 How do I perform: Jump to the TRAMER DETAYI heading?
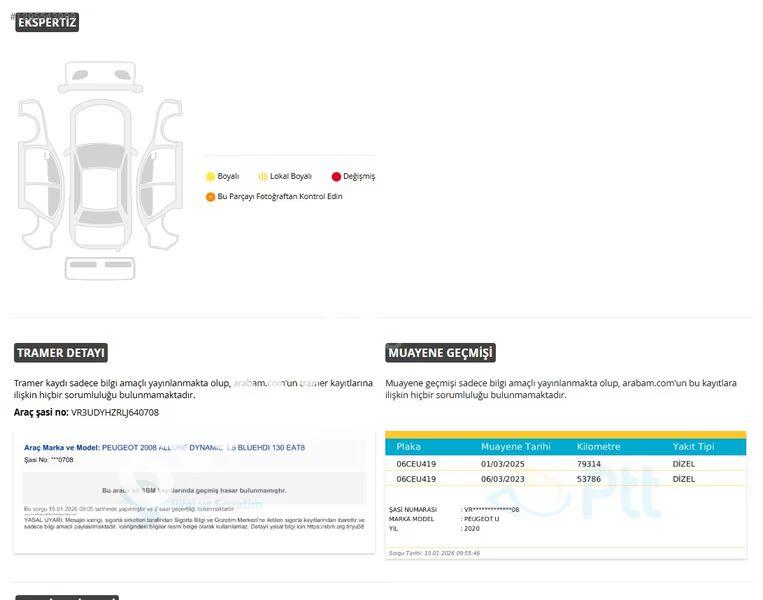click(60, 353)
